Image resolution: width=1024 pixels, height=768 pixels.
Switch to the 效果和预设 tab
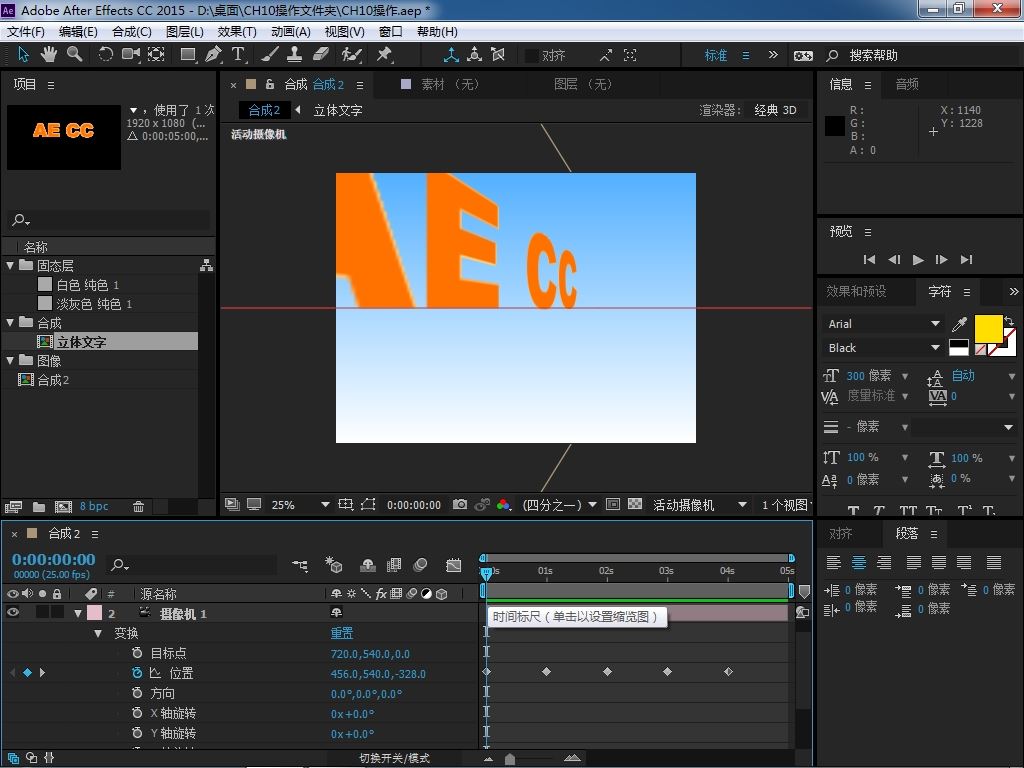point(856,291)
